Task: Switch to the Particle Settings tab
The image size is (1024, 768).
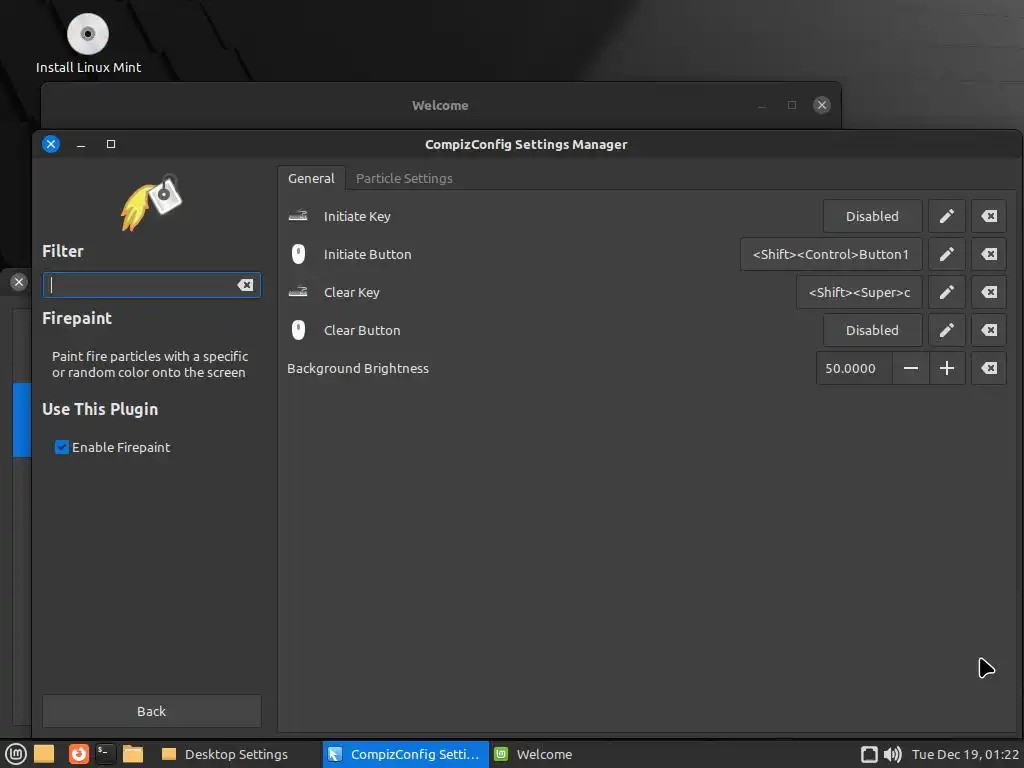Action: coord(404,178)
